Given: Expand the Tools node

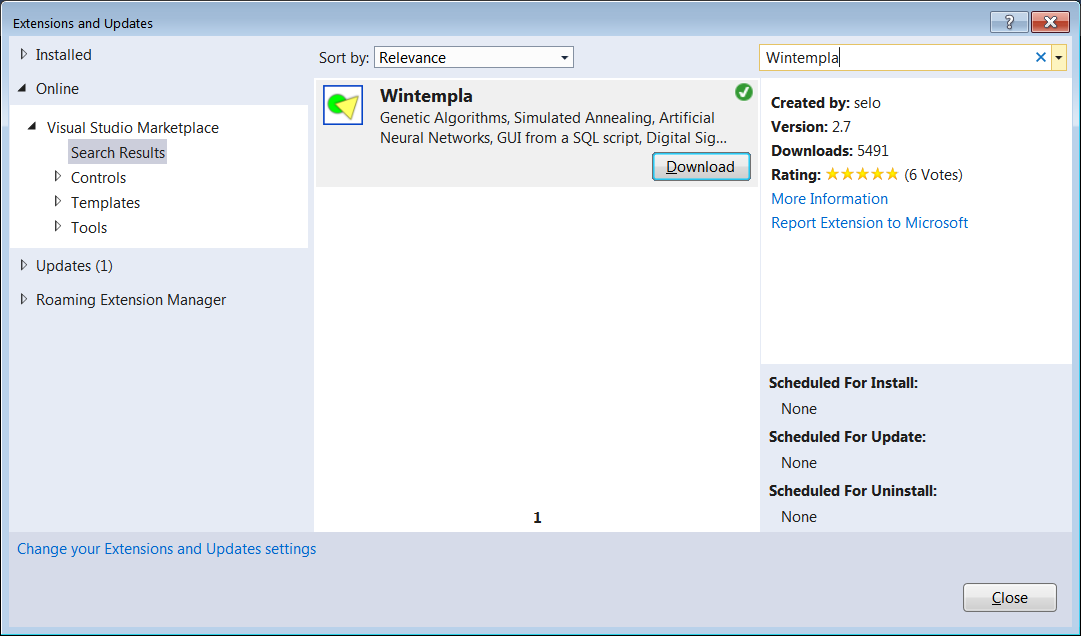Looking at the screenshot, I should click(58, 227).
